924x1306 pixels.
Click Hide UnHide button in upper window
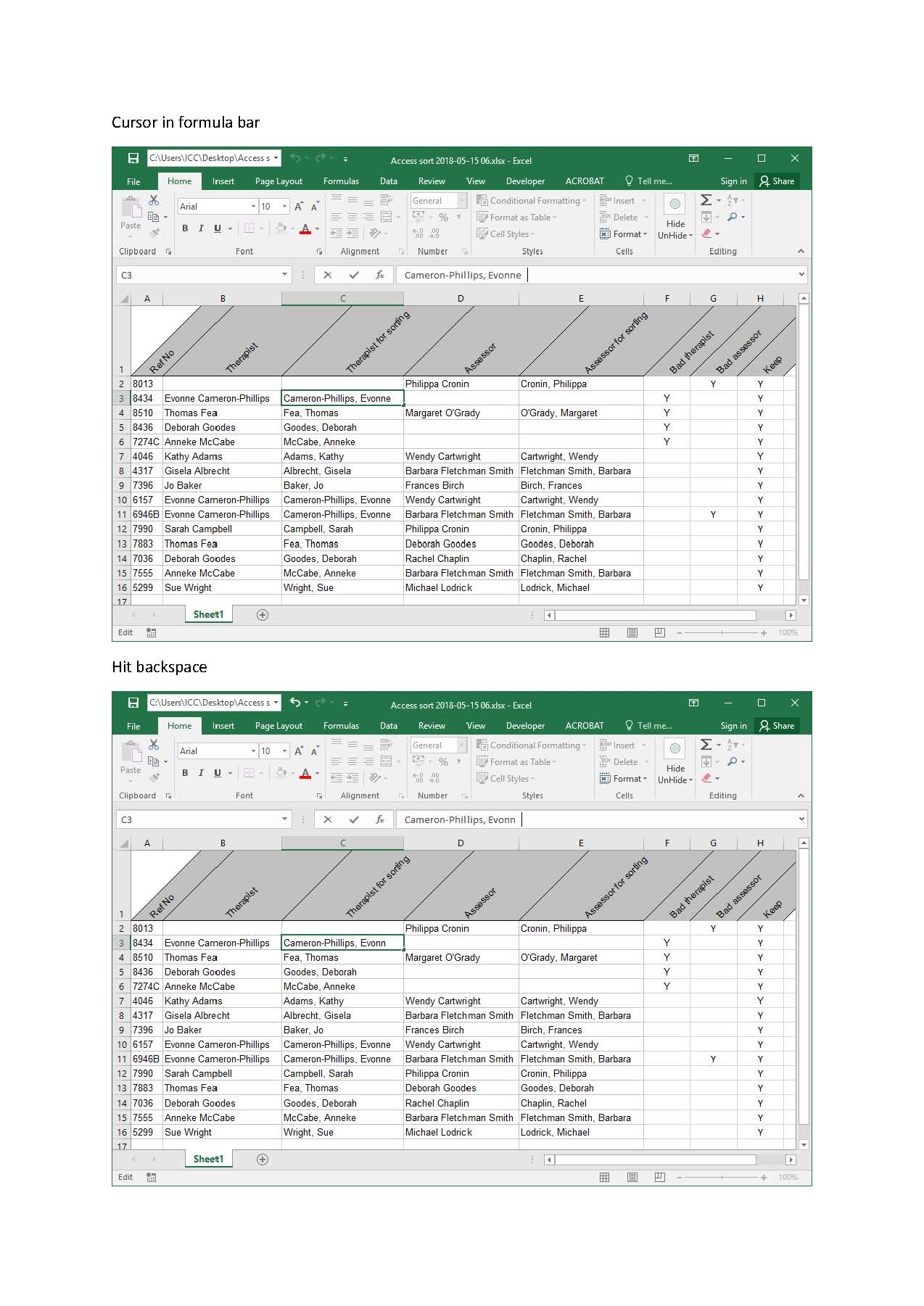[675, 218]
